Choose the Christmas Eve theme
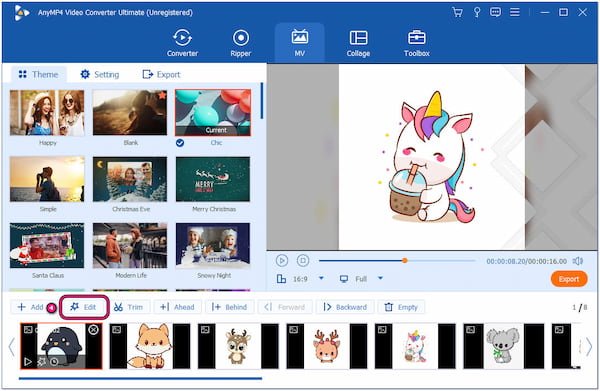The height and width of the screenshot is (391, 600). [x=130, y=179]
